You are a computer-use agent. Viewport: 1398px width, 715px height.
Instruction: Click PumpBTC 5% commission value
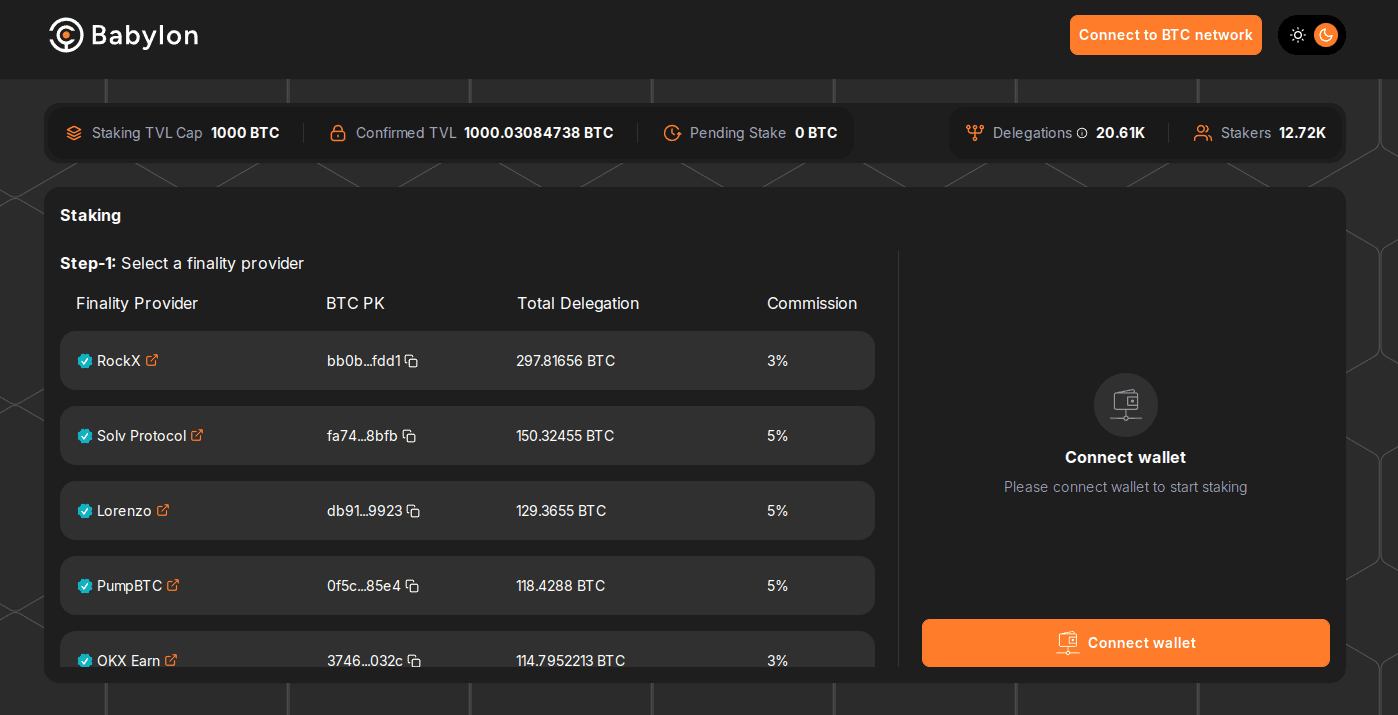coord(778,586)
